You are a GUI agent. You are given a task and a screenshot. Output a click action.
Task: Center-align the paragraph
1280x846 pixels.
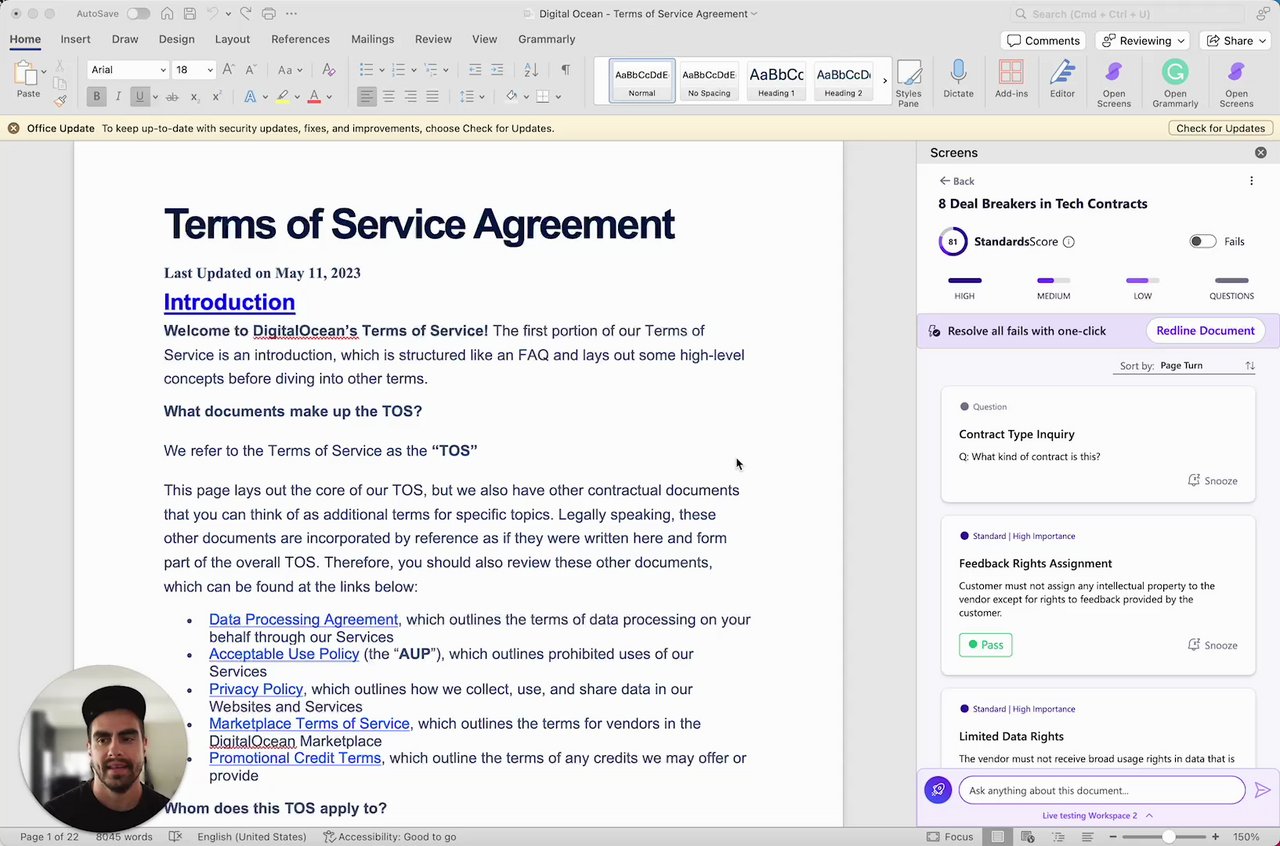coord(389,97)
